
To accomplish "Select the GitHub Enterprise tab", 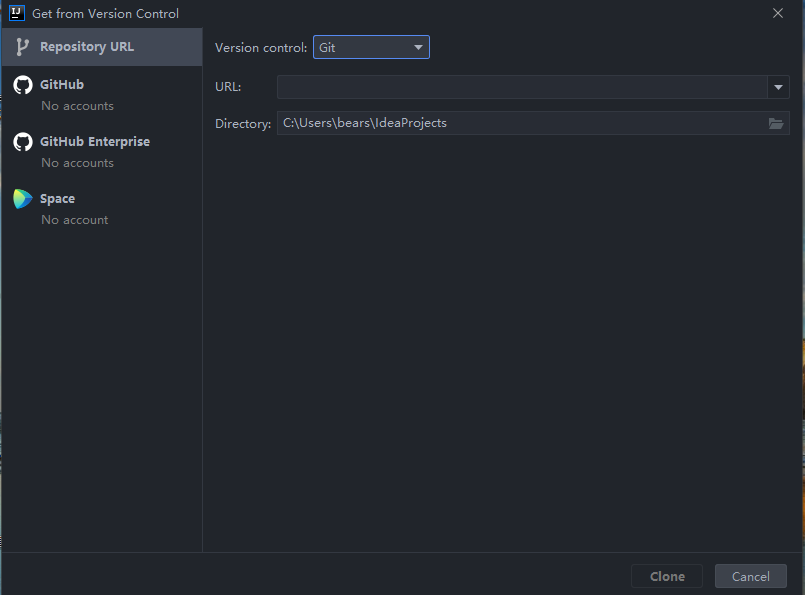I will (x=102, y=151).
